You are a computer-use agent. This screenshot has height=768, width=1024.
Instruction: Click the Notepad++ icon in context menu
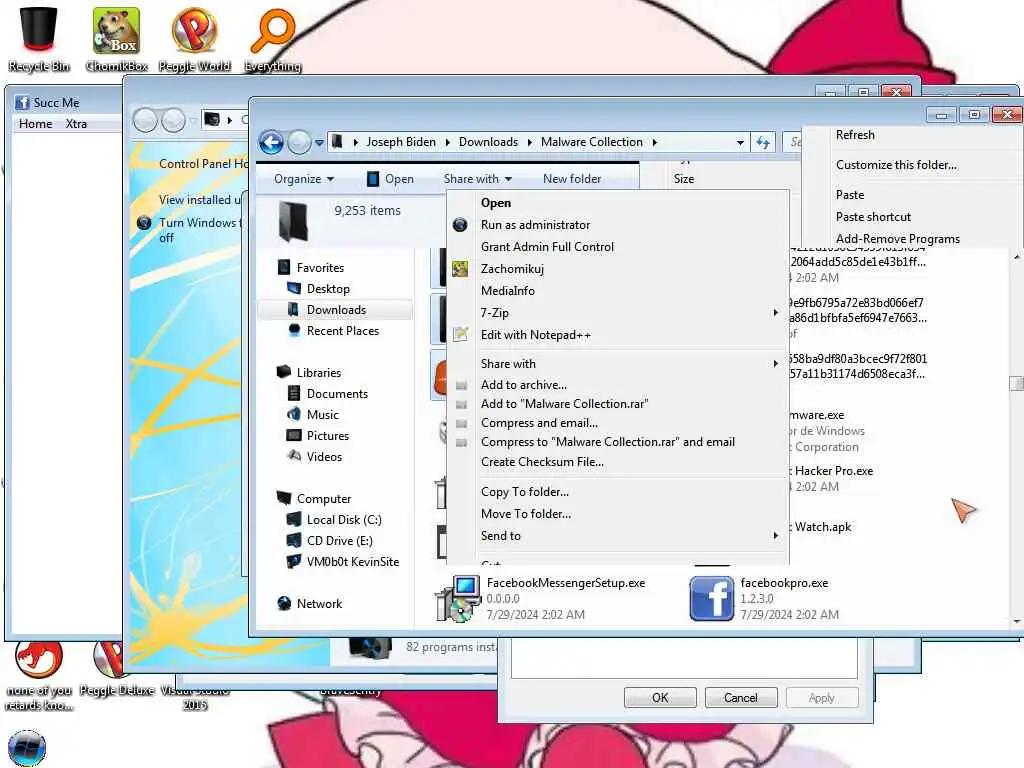click(460, 334)
